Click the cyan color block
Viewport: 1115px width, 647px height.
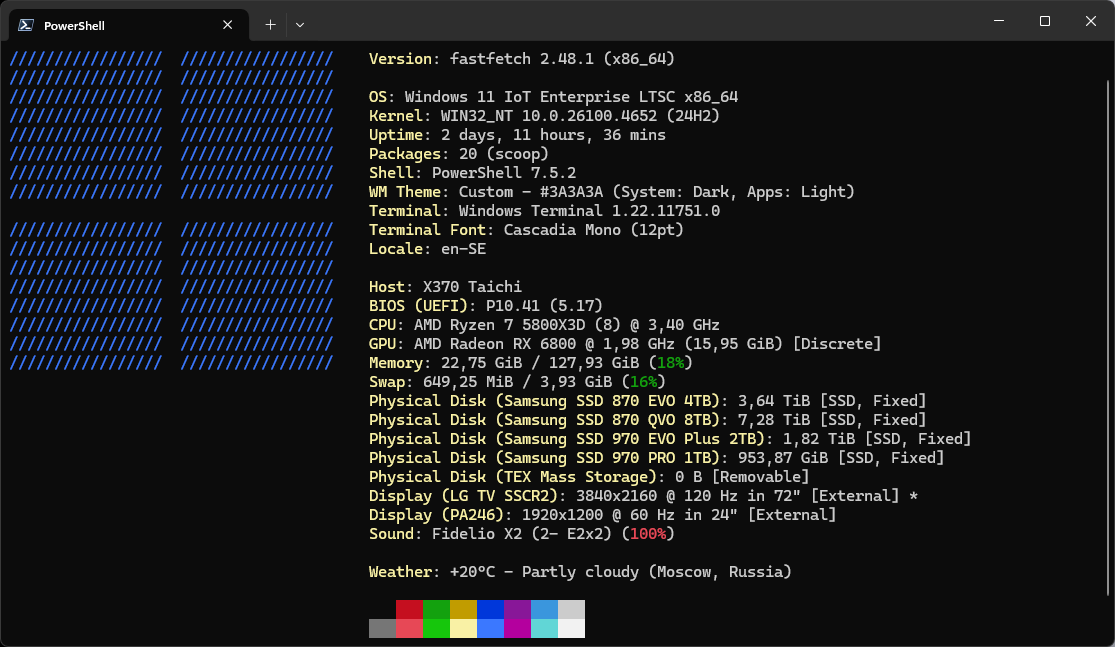click(545, 629)
